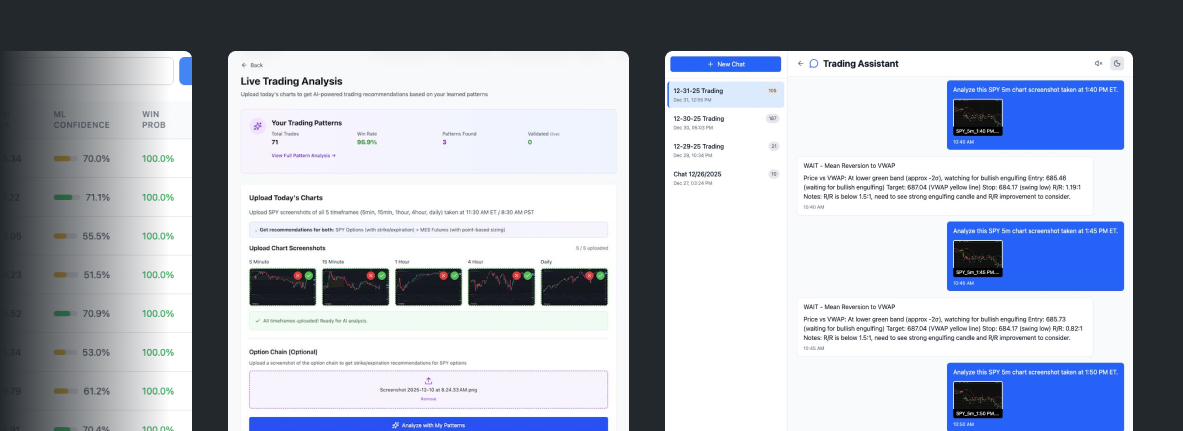
Task: Click green checkmark on the 15 Minute chart
Action: 382,276
